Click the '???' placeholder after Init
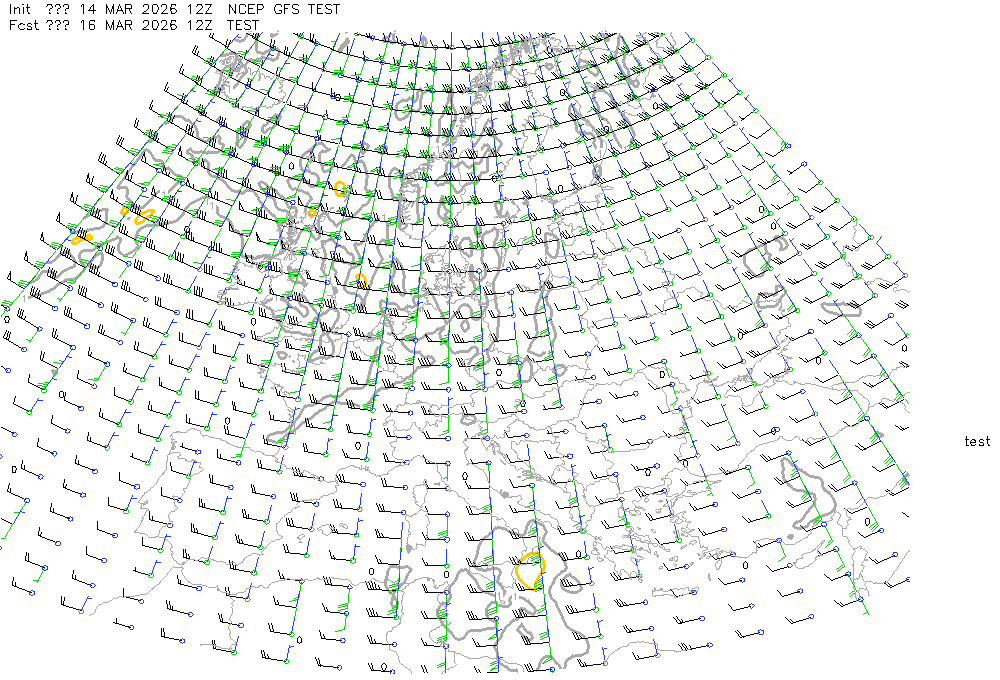This screenshot has height=680, width=1000. click(x=58, y=9)
